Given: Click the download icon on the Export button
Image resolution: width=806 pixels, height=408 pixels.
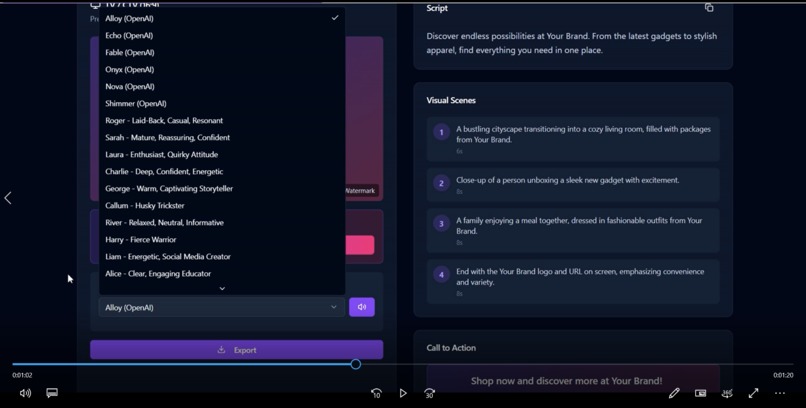Looking at the screenshot, I should [x=221, y=350].
